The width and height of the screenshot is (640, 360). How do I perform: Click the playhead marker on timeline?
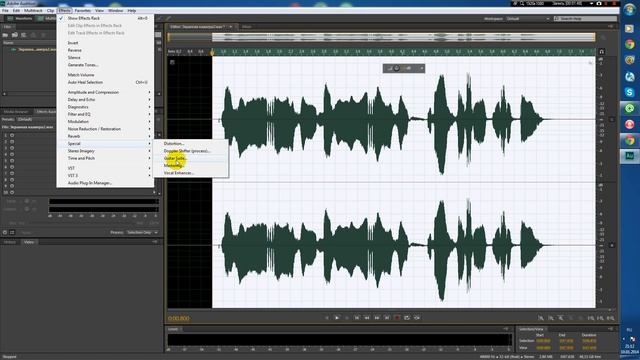click(212, 52)
